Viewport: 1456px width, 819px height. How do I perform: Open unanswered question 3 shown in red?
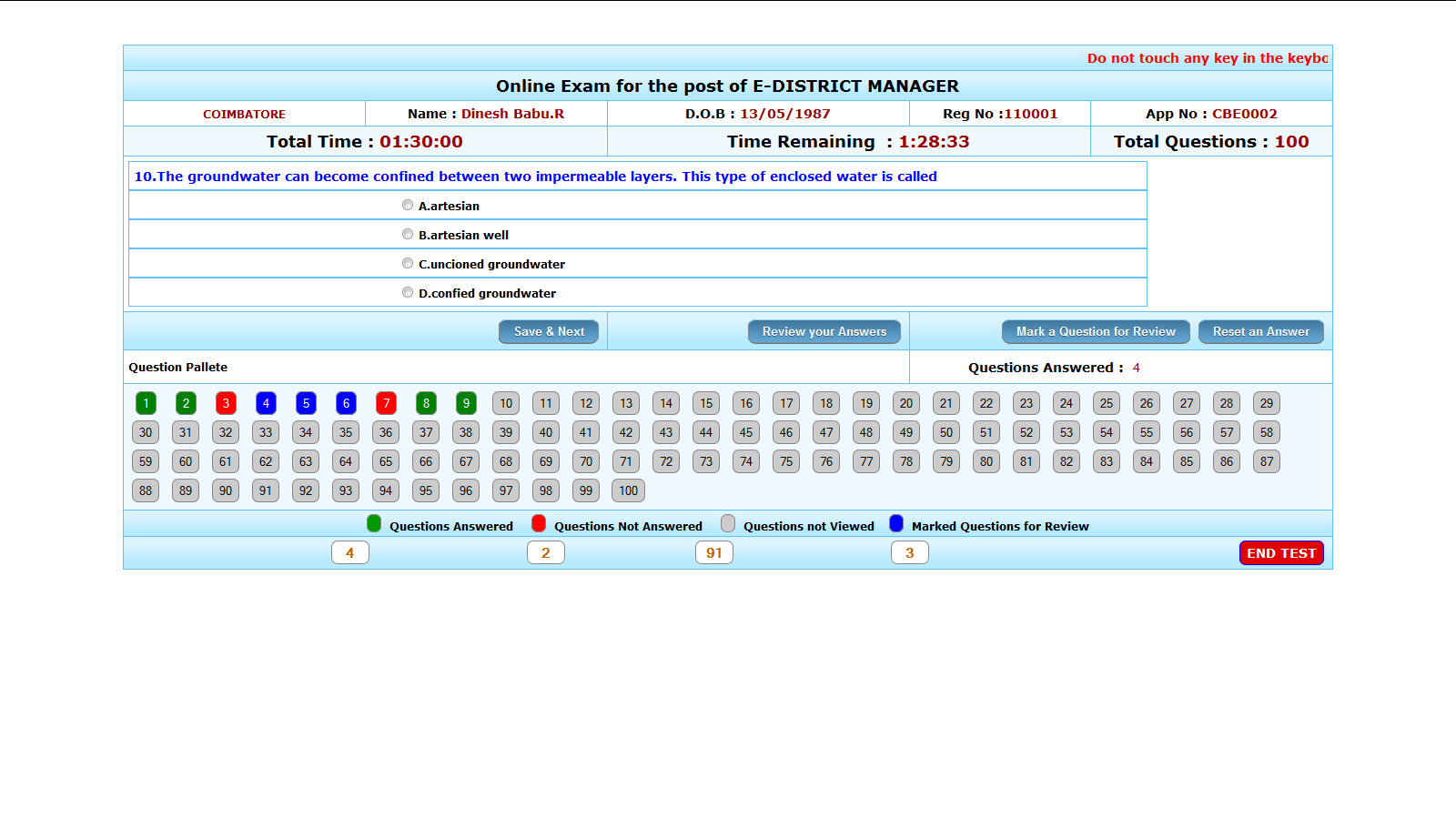tap(226, 403)
